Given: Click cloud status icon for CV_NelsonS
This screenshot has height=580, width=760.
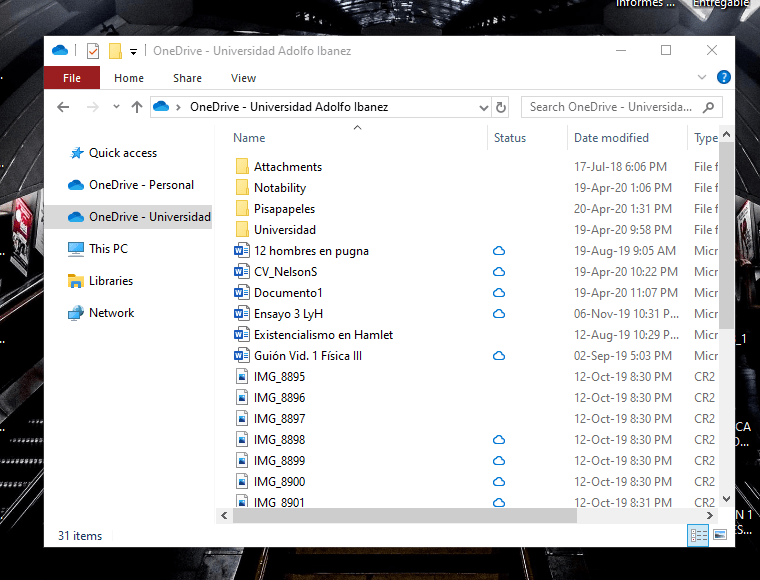Looking at the screenshot, I should pos(499,272).
